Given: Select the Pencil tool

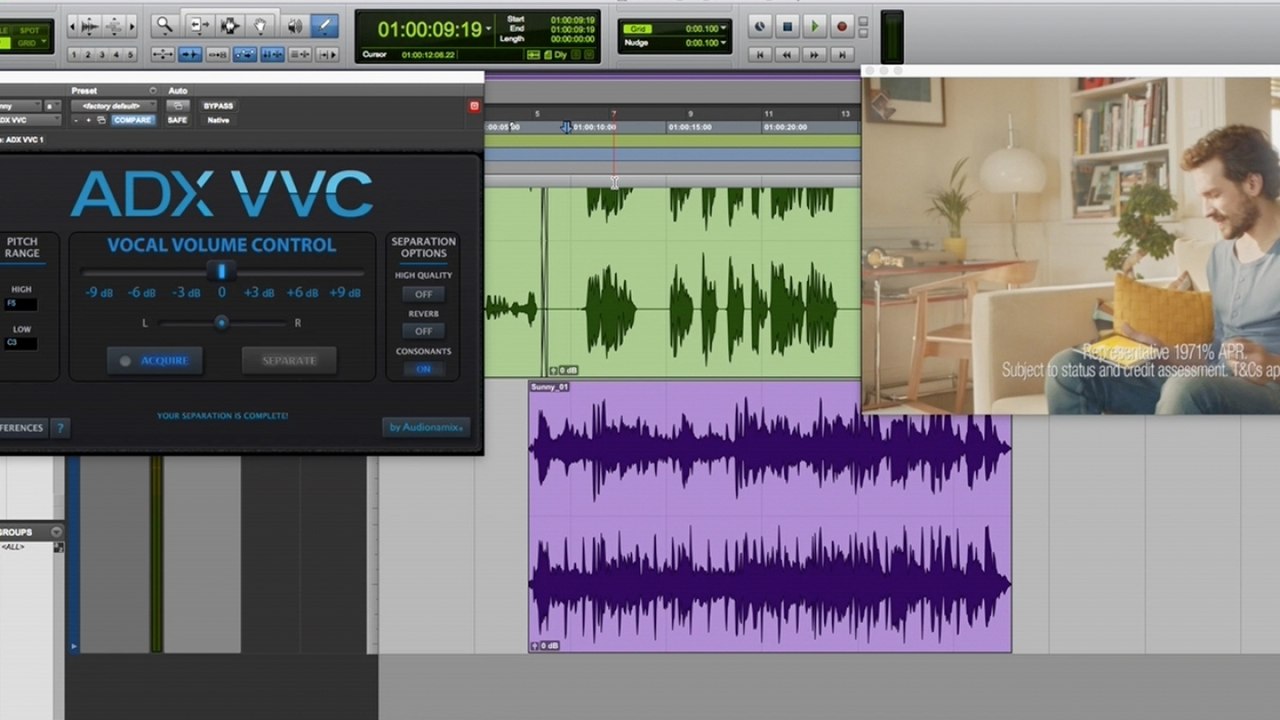Looking at the screenshot, I should tap(324, 26).
